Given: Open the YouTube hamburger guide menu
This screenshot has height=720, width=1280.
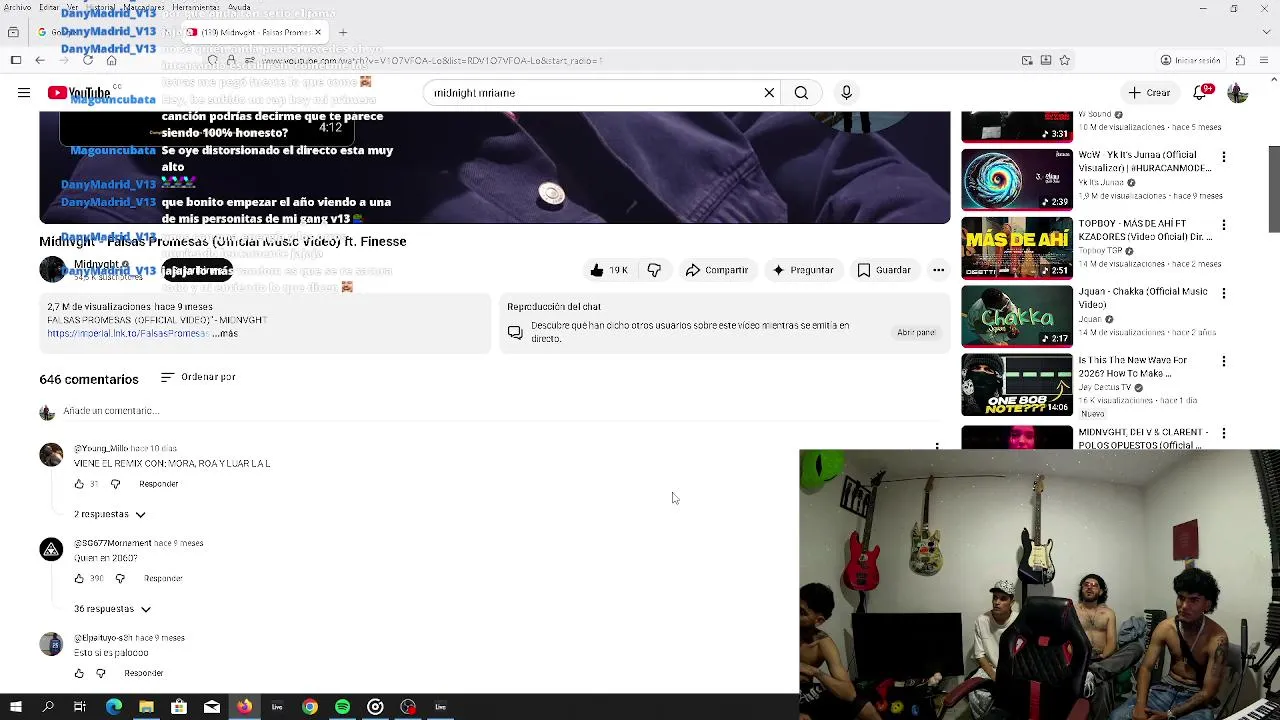Looking at the screenshot, I should tap(24, 93).
